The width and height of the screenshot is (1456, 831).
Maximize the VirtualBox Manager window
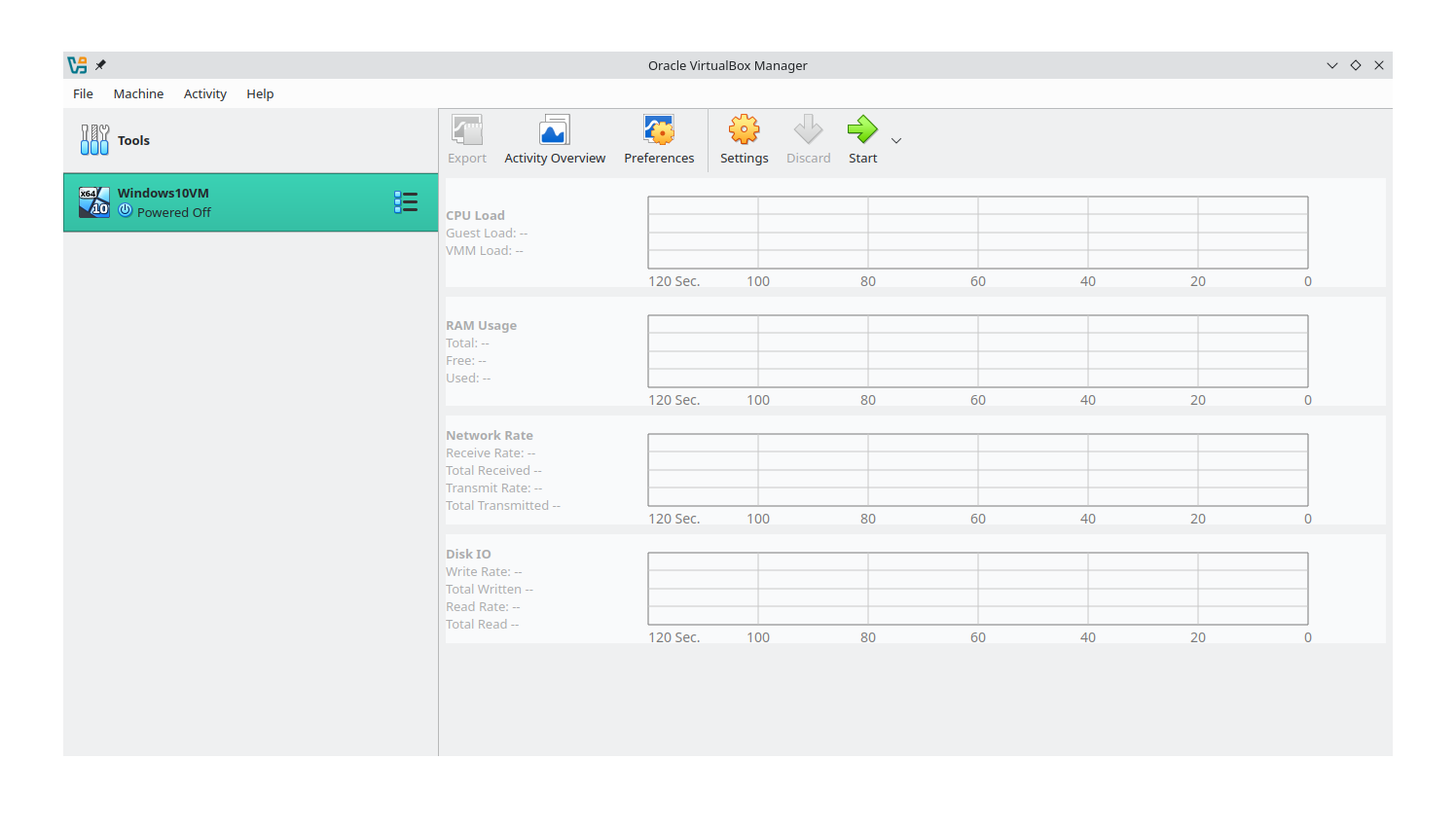(1356, 65)
